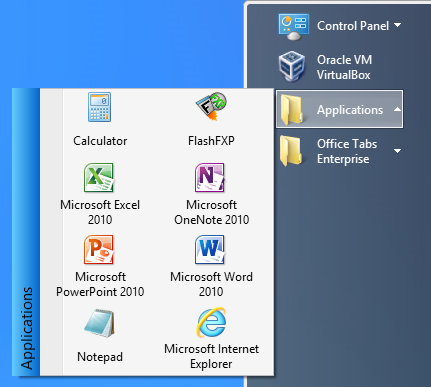This screenshot has height=387, width=431.
Task: Open the Microsoft Excel 2010 icon
Action: click(99, 178)
